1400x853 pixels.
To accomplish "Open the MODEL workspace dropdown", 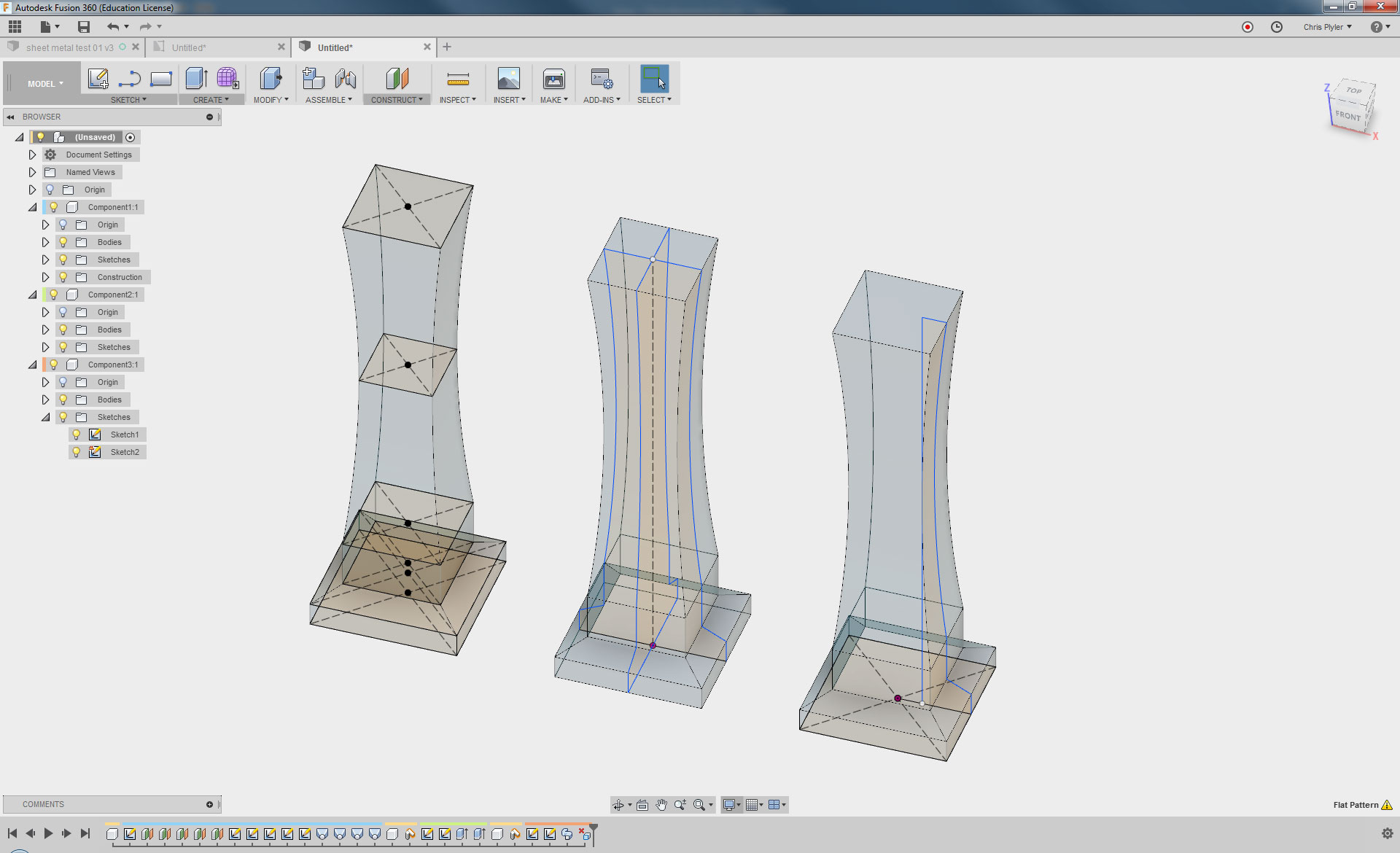I will [x=45, y=84].
